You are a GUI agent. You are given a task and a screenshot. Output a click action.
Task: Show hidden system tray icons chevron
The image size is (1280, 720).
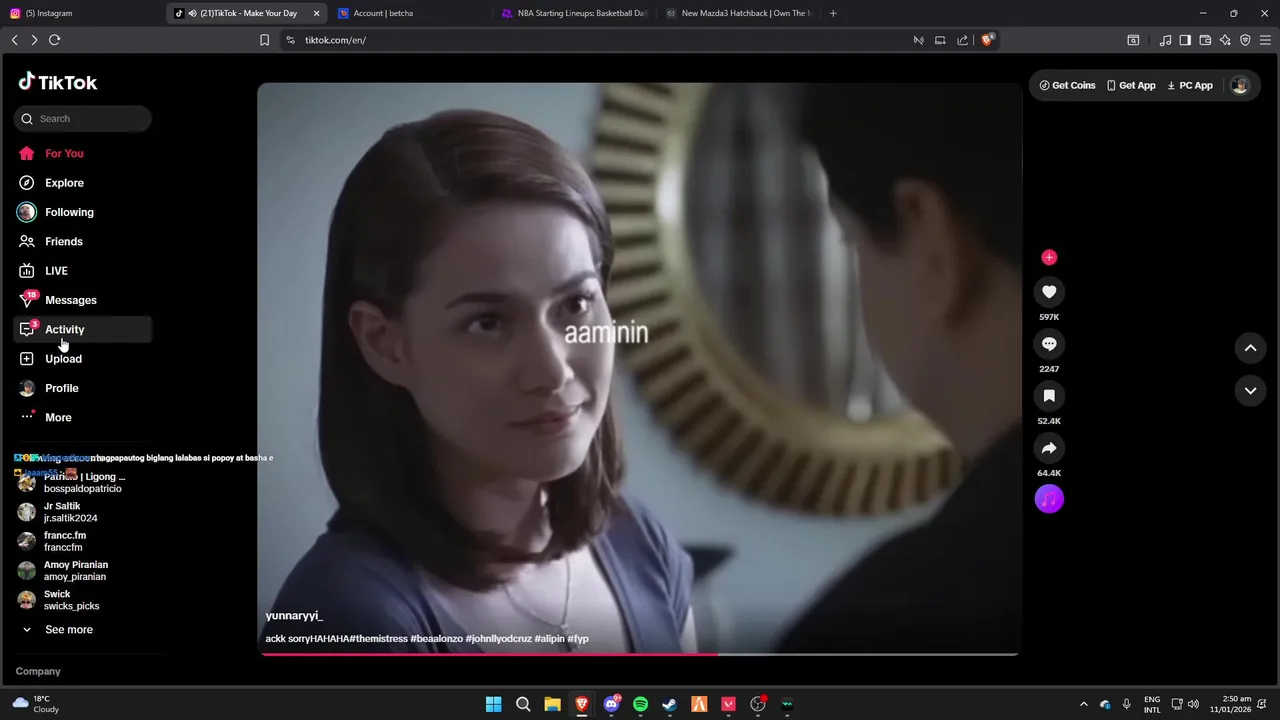click(x=1083, y=704)
